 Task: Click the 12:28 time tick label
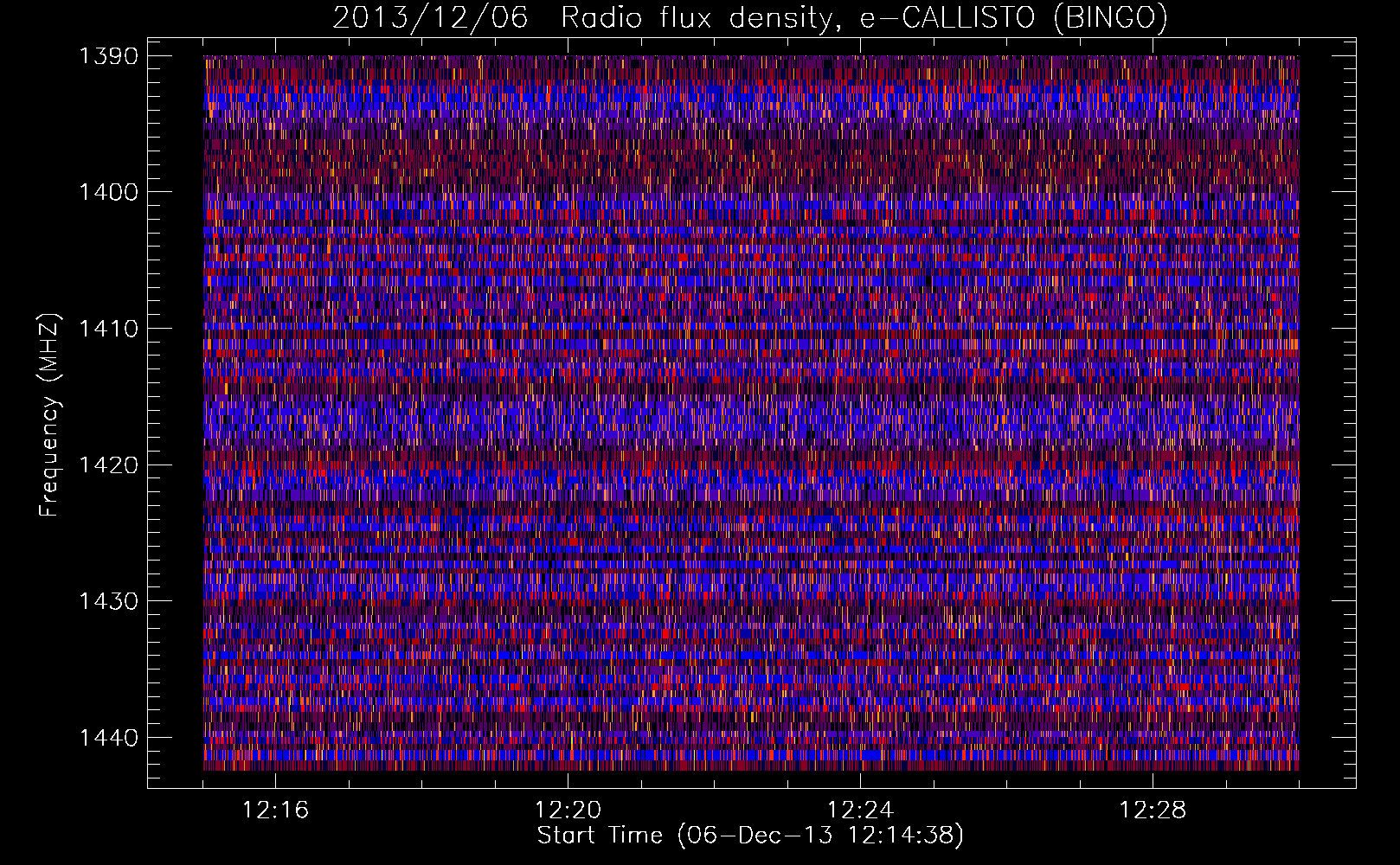[x=1153, y=811]
